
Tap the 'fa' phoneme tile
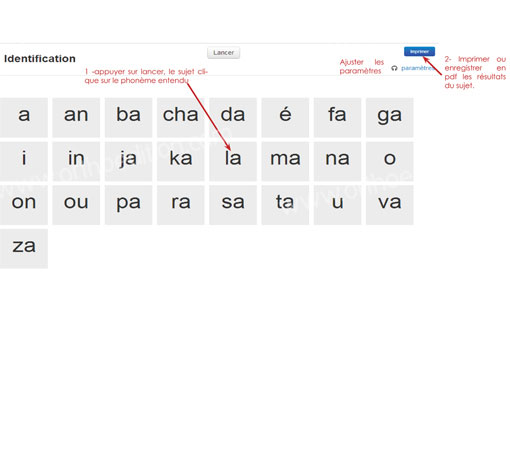tap(337, 118)
